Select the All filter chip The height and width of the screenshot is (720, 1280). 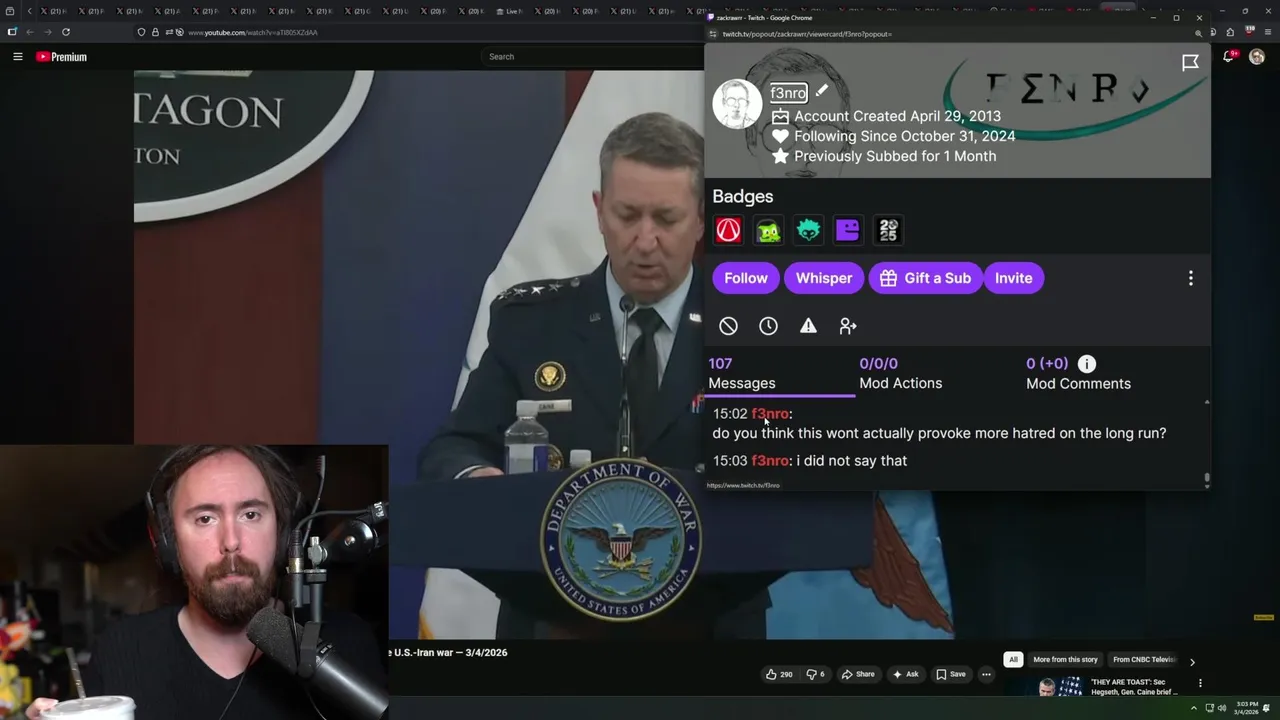coord(1013,660)
